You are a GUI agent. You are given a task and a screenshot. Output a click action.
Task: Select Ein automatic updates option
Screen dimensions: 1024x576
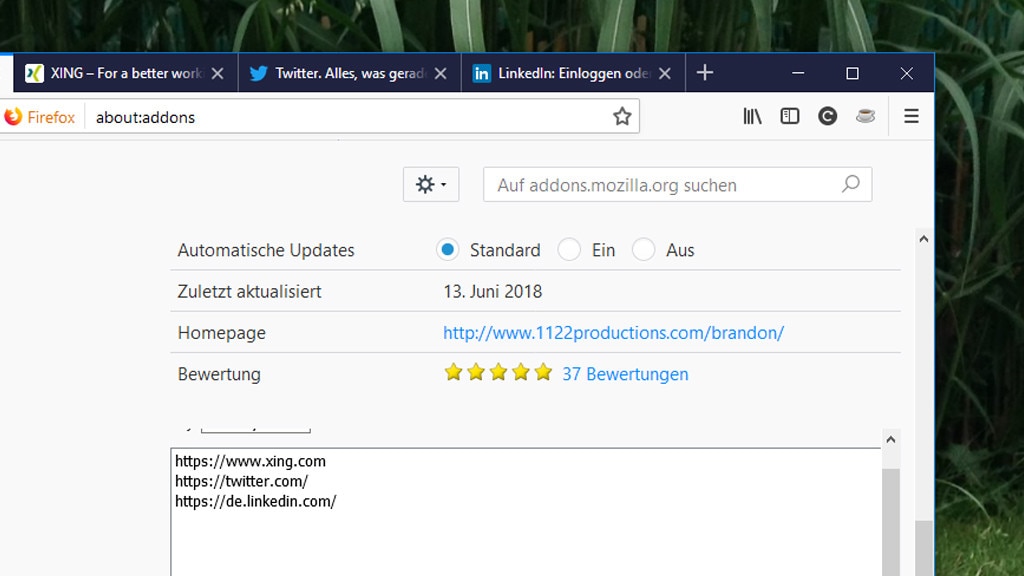569,250
